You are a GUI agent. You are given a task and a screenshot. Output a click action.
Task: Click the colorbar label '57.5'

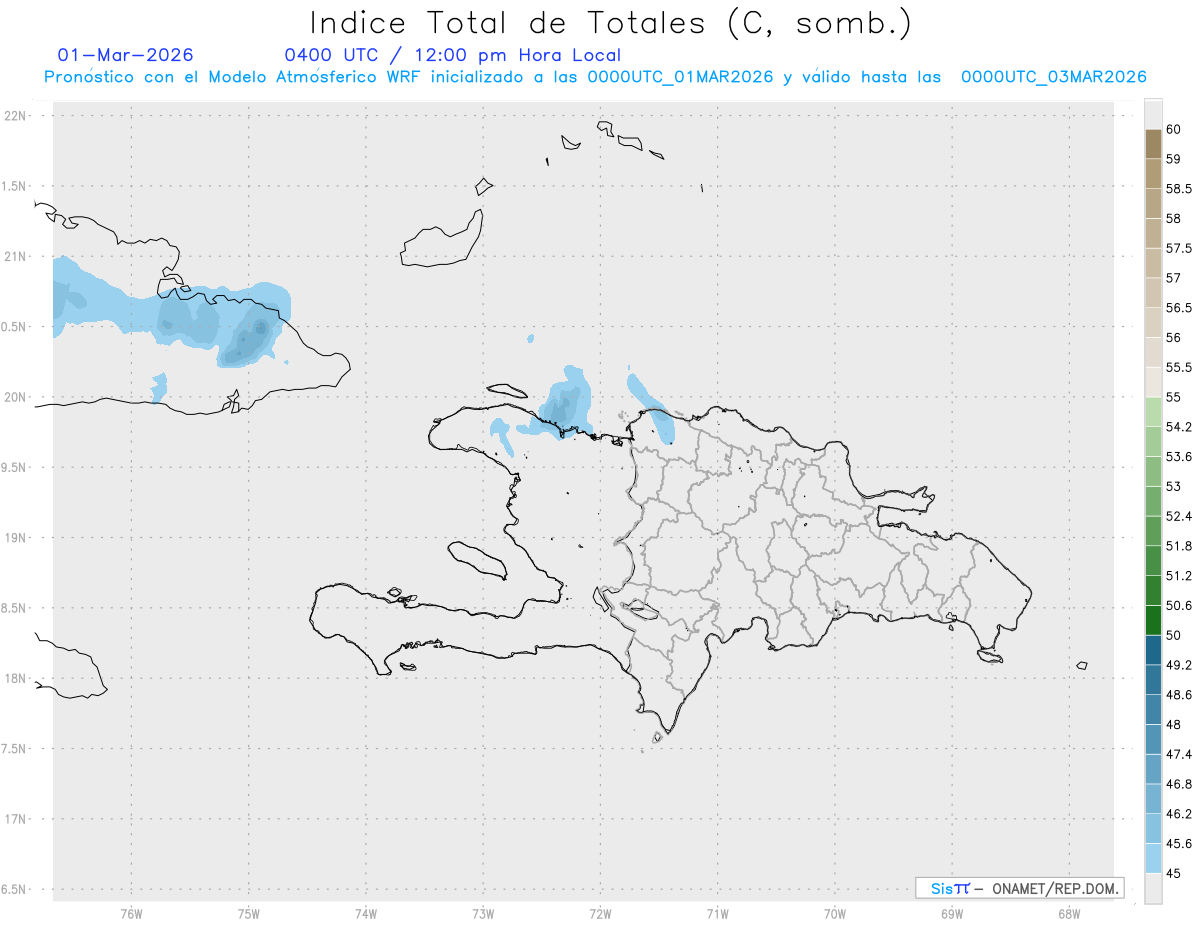(1179, 248)
